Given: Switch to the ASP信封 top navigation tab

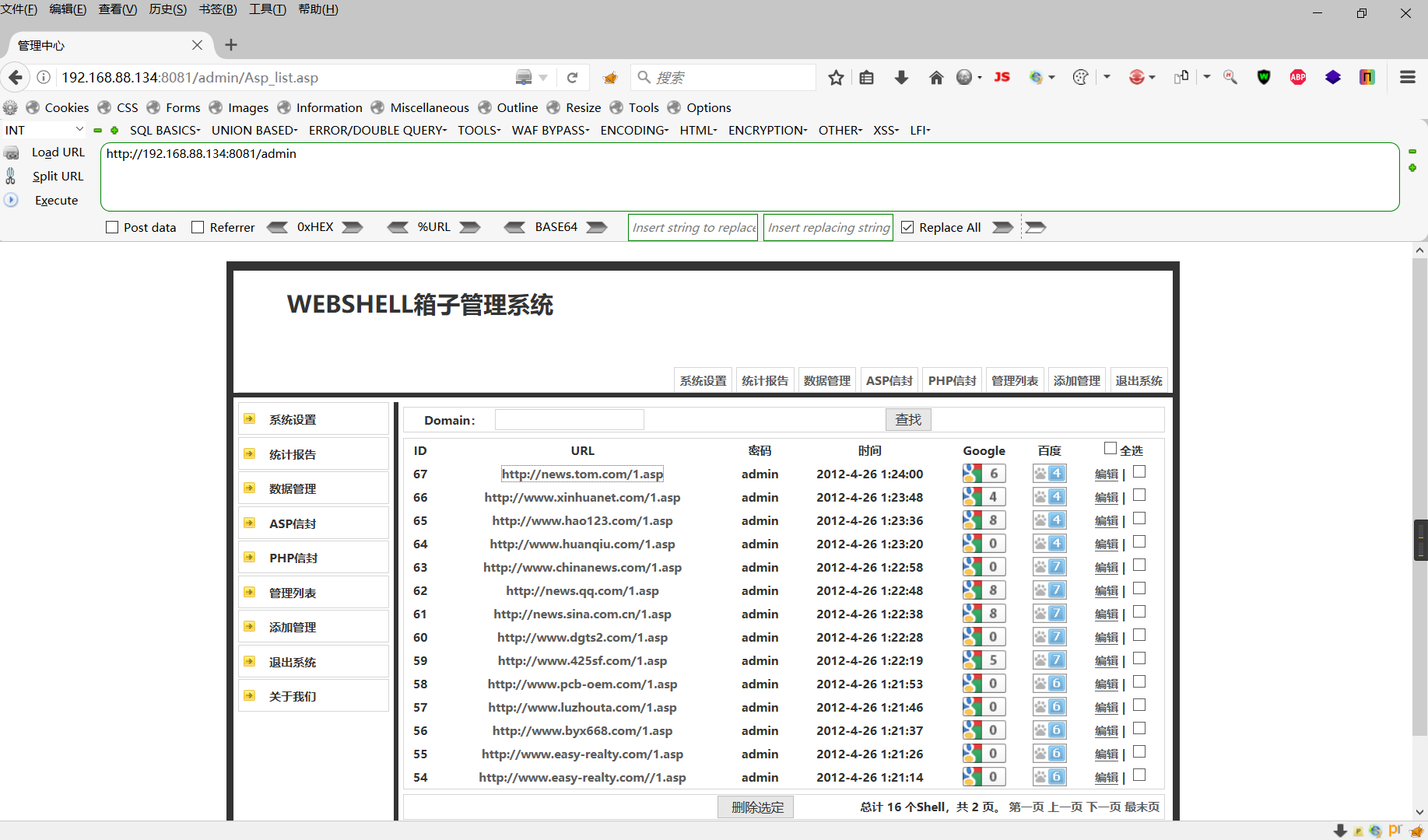Looking at the screenshot, I should [889, 380].
